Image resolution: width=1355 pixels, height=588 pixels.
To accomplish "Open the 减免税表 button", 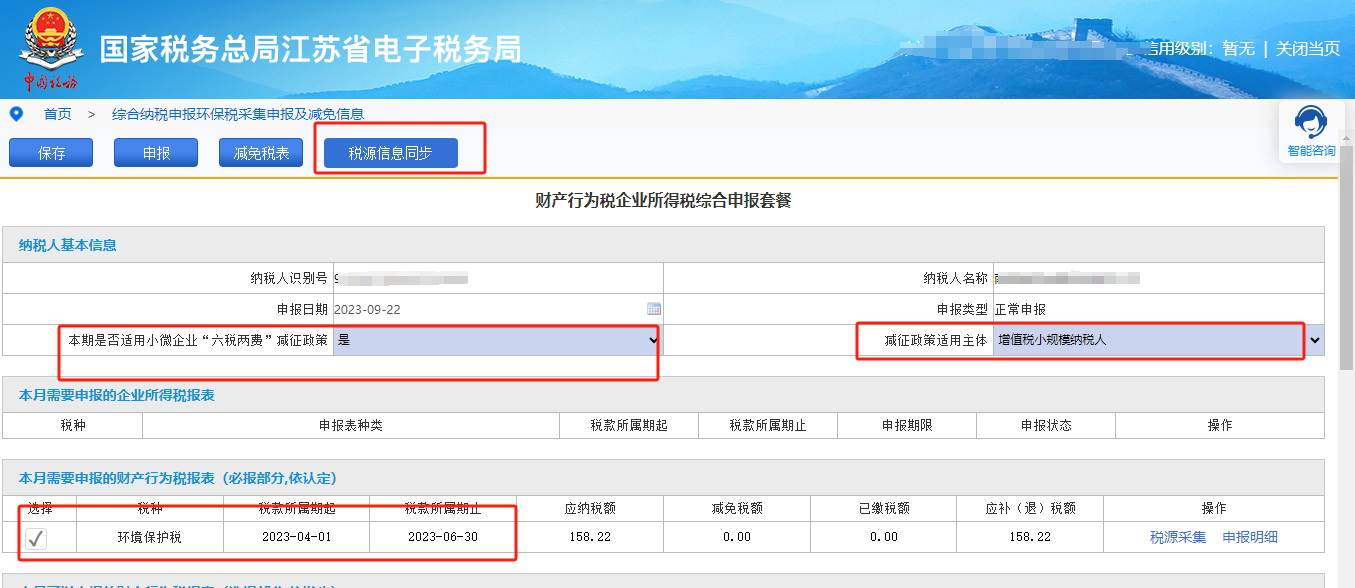I will [x=261, y=153].
